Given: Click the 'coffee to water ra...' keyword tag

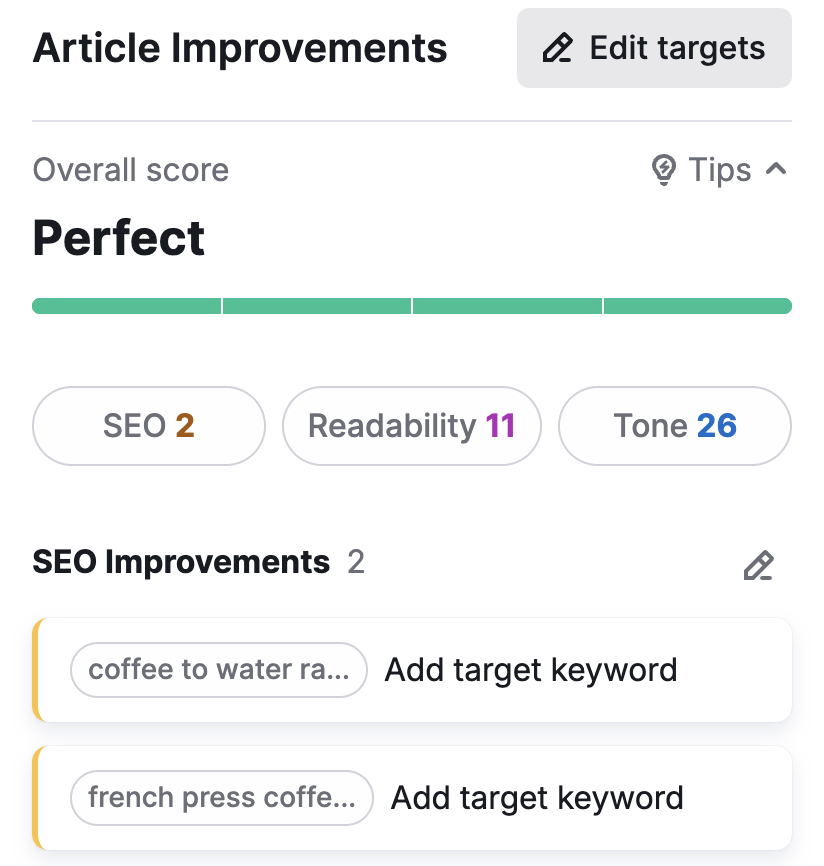Looking at the screenshot, I should click(219, 670).
